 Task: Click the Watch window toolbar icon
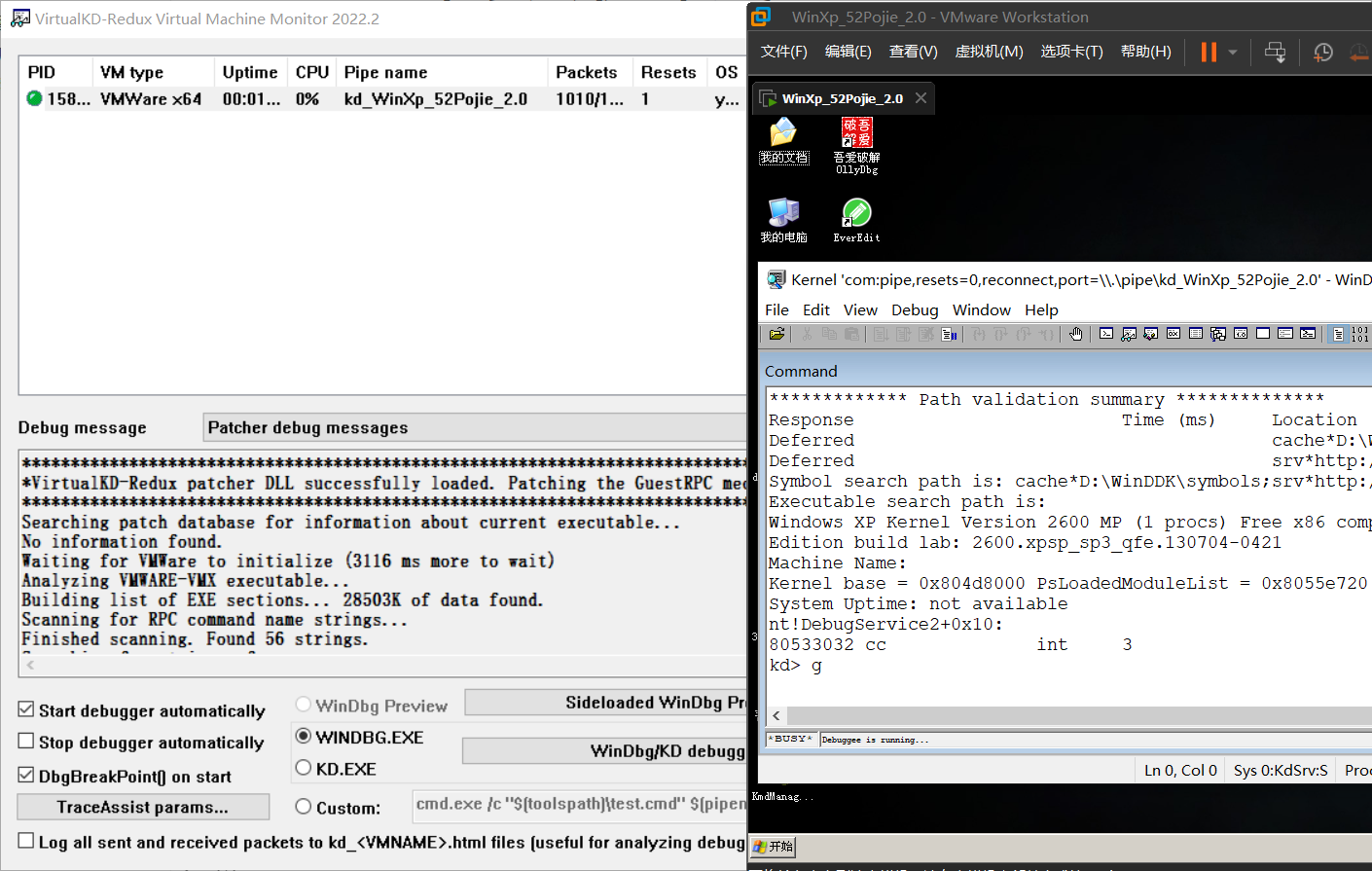pos(1129,334)
